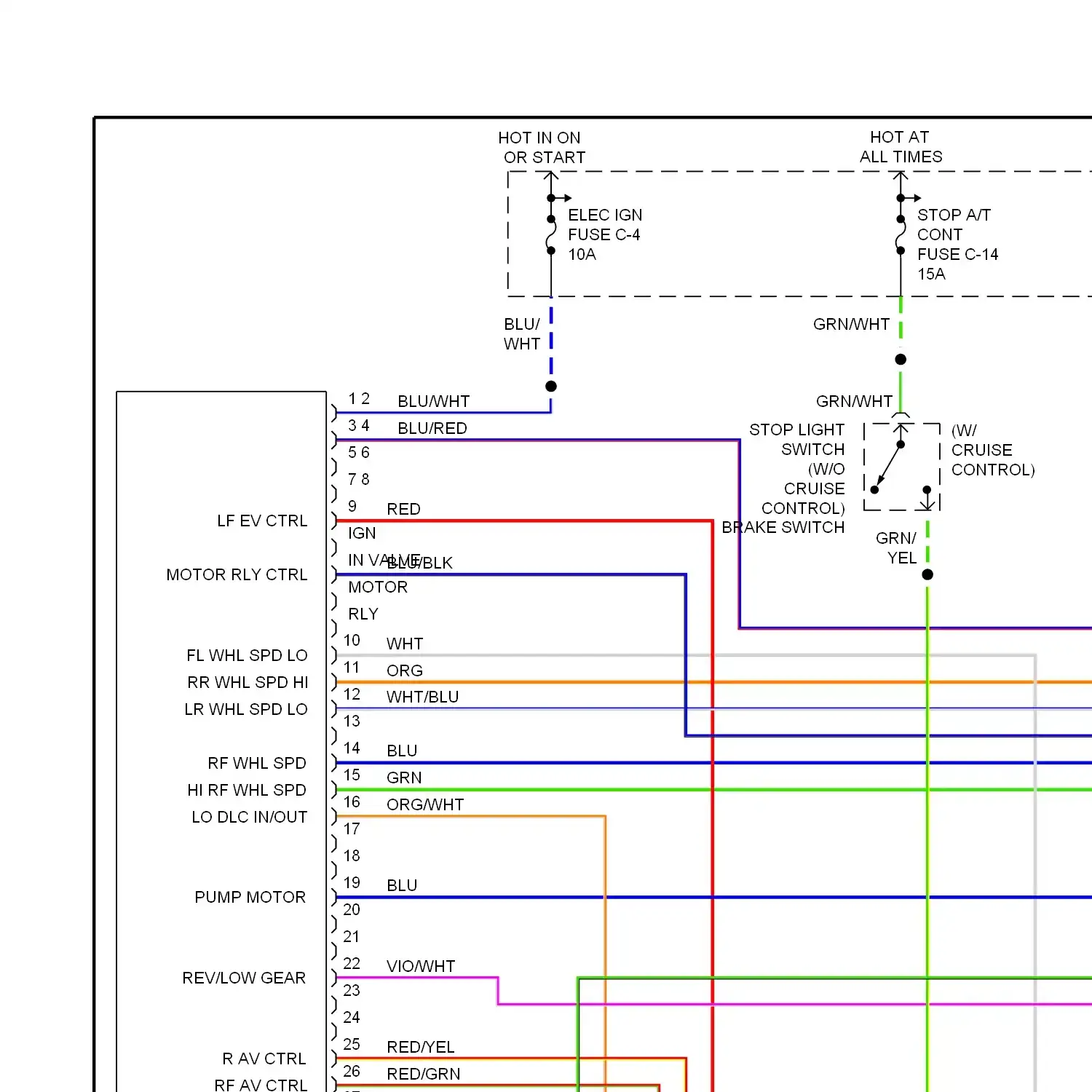The height and width of the screenshot is (1092, 1092).
Task: Click the 'RED/GRN' label at pin 26
Action: (x=424, y=1075)
